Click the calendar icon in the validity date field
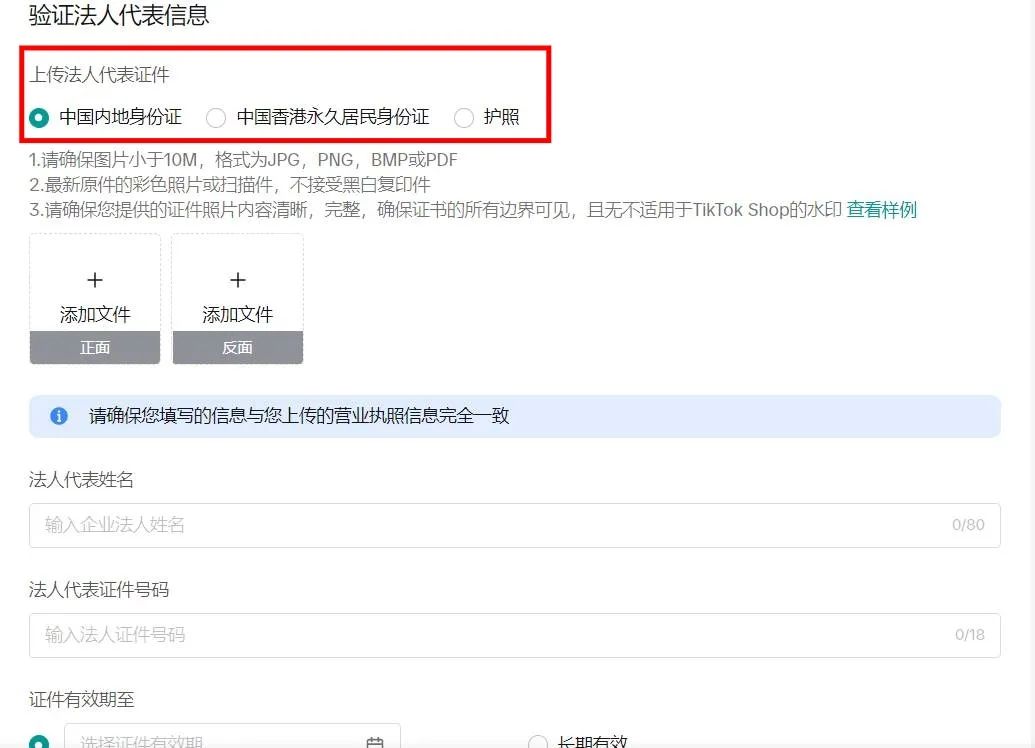Screen dimensions: 1035x748 375,741
